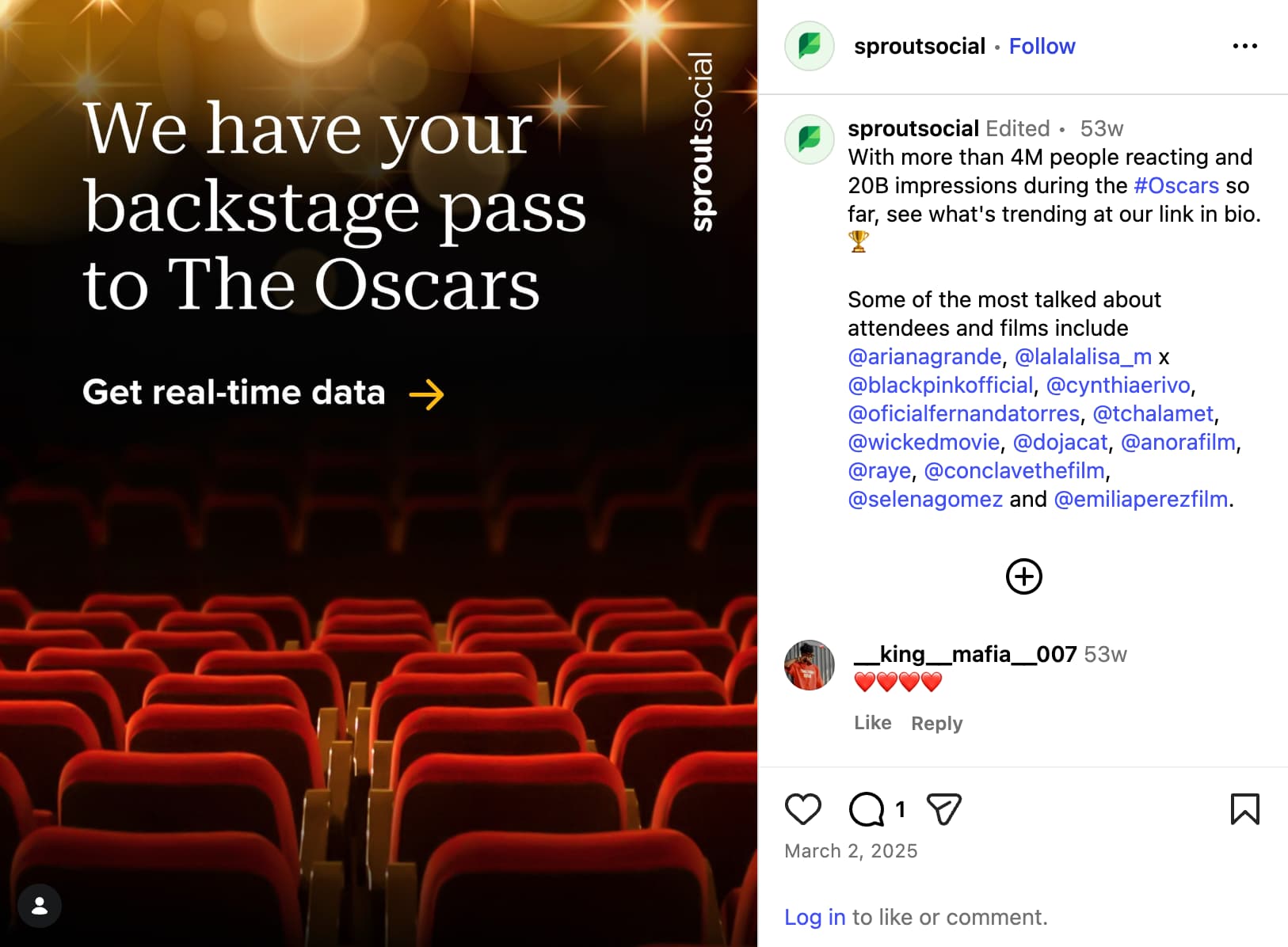Click the trophy emoji in the caption

pyautogui.click(x=859, y=241)
